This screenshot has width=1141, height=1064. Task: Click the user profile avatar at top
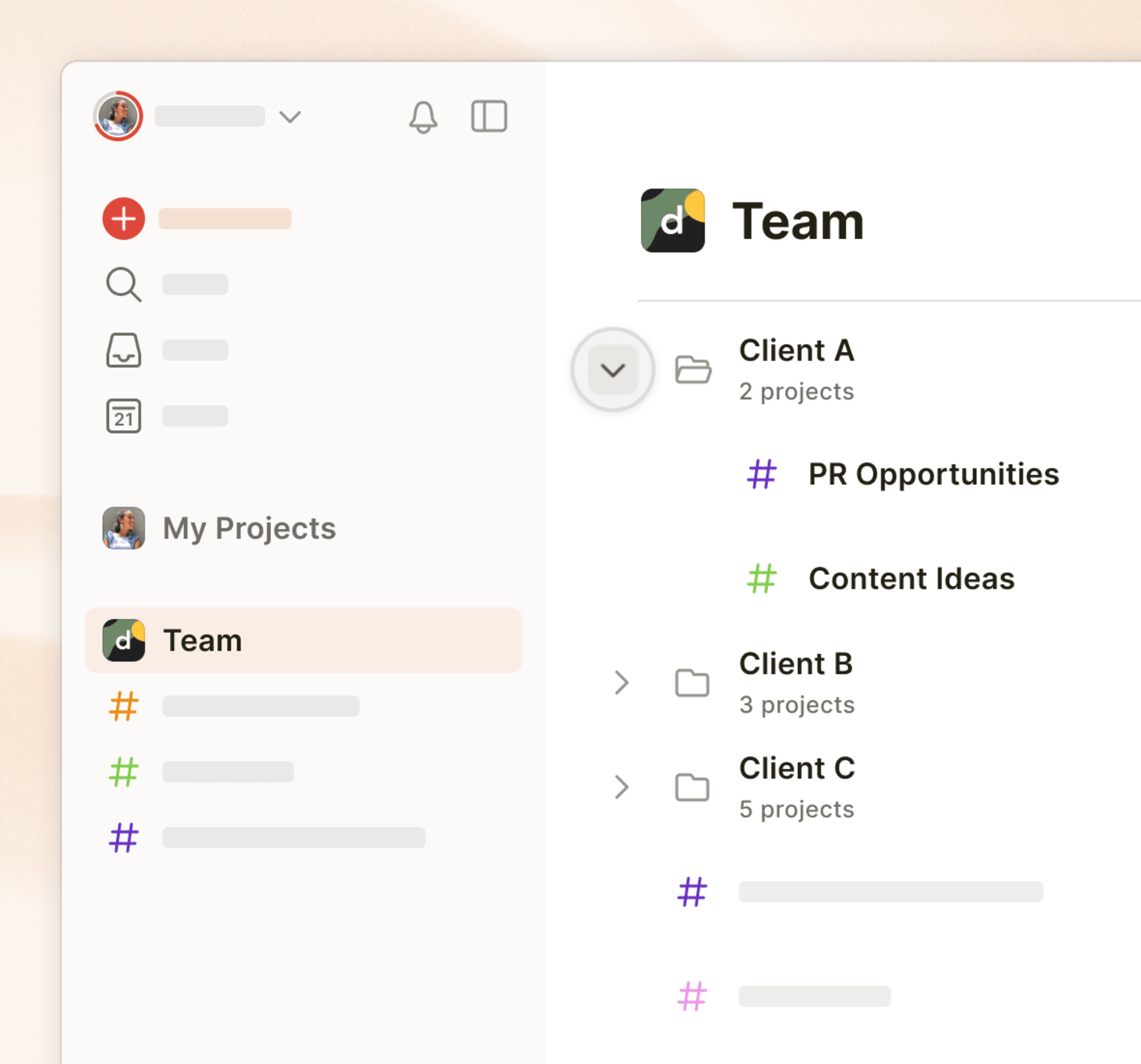pyautogui.click(x=118, y=116)
